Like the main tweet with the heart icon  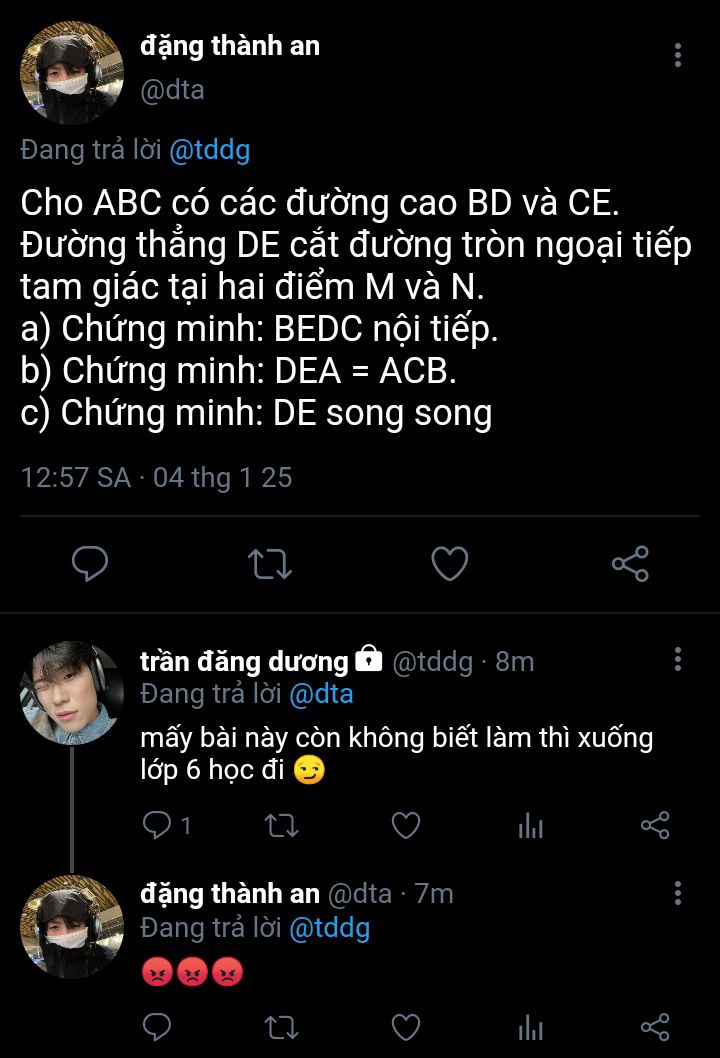coord(449,564)
